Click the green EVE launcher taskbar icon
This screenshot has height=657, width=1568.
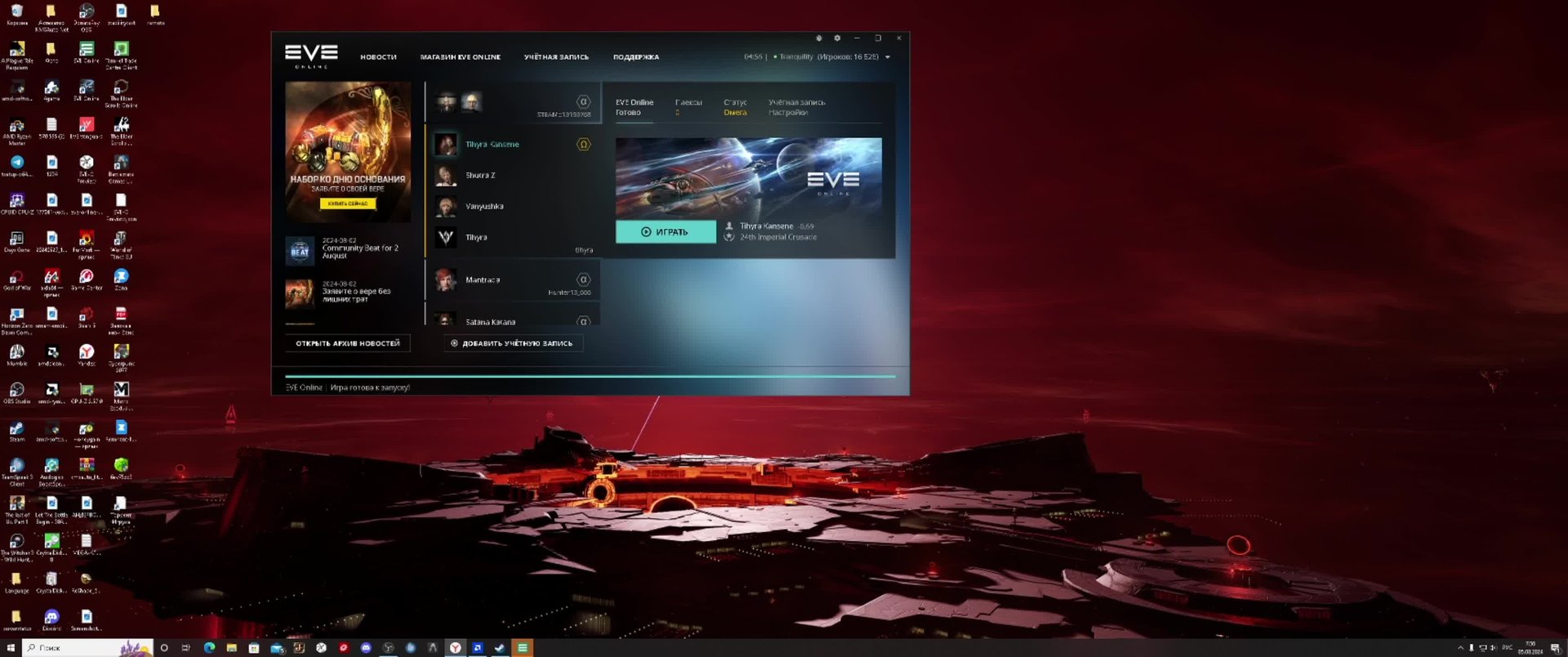click(x=522, y=648)
